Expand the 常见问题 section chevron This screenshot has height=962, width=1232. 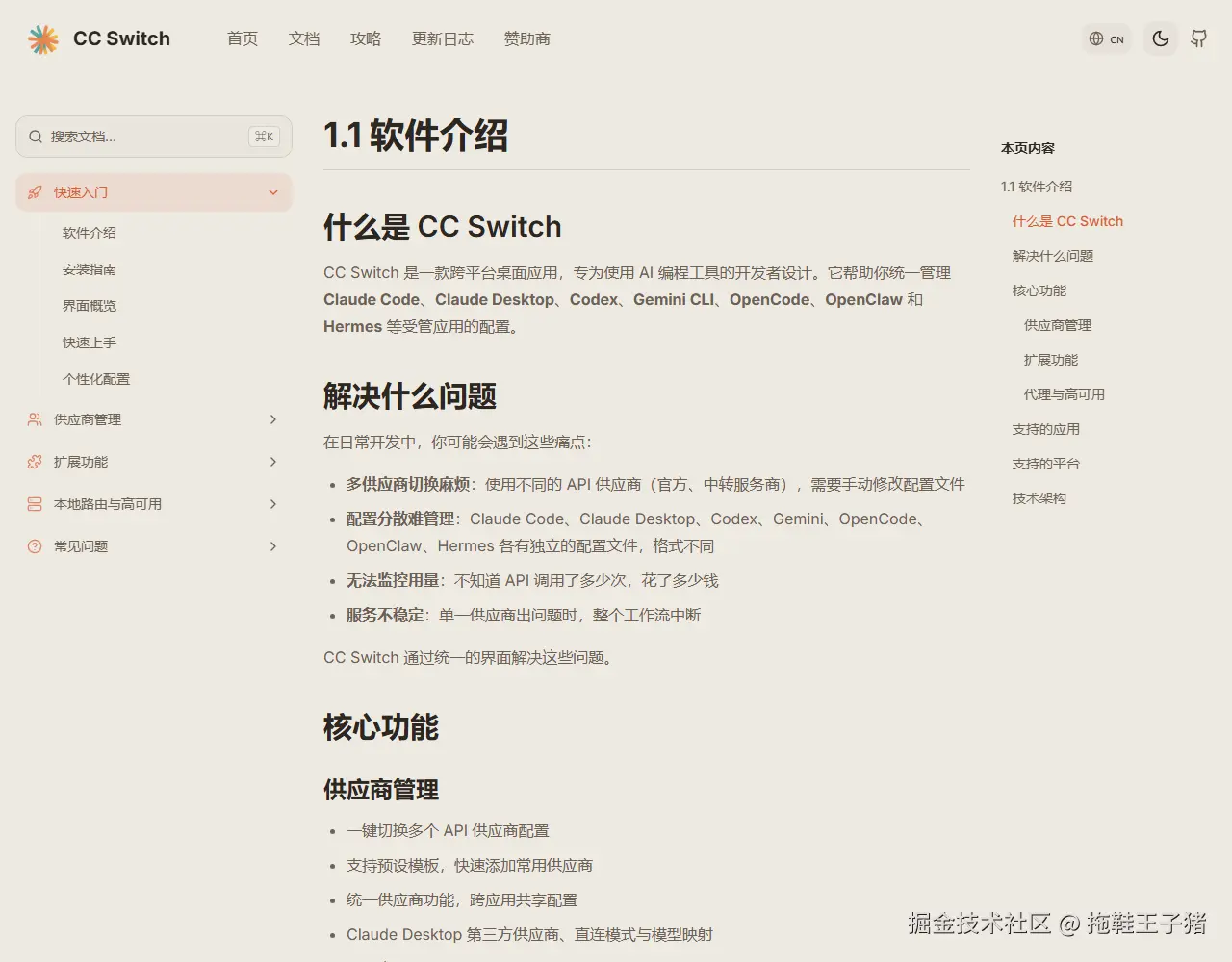273,546
